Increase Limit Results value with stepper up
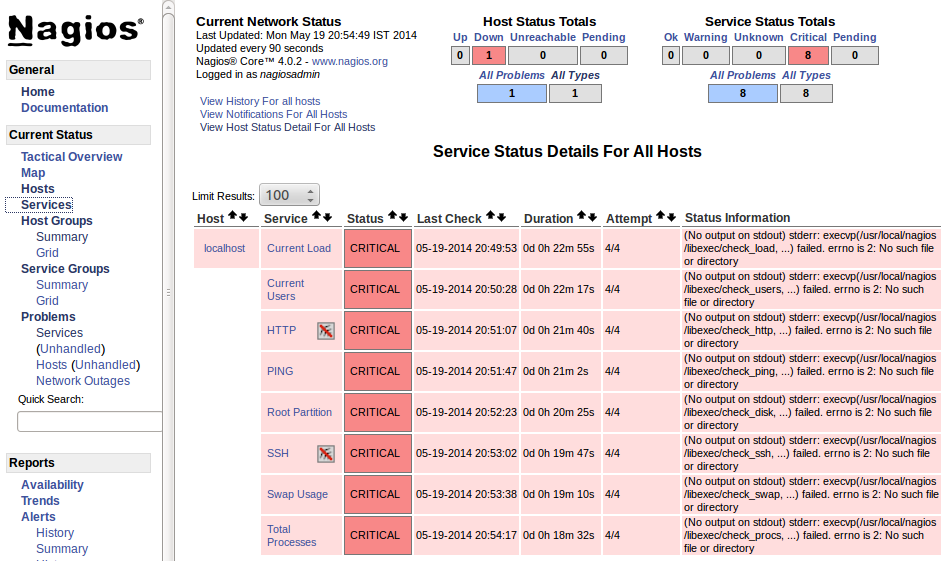This screenshot has height=561, width=949. pos(310,191)
